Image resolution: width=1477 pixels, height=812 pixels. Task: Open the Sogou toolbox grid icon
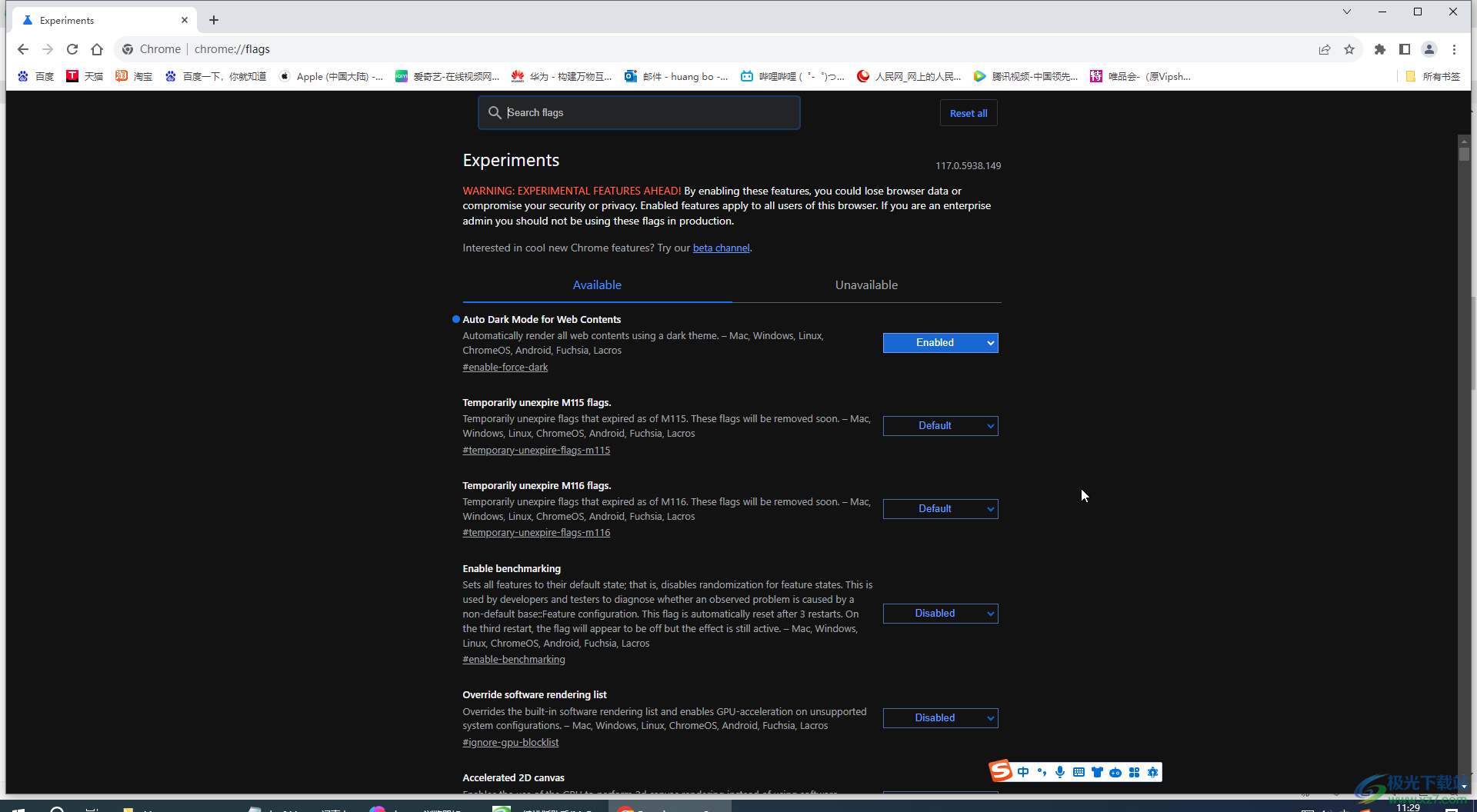1134,772
